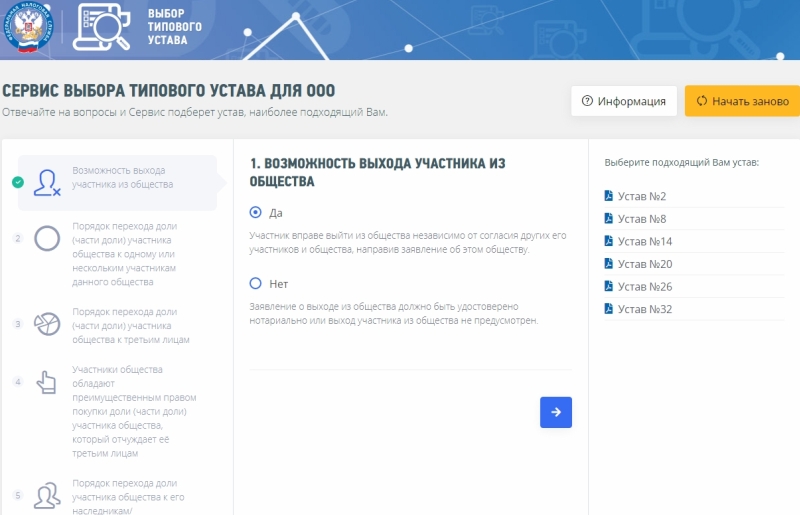800x515 pixels.
Task: Click the pie chart icon of step three
Action: (47, 324)
